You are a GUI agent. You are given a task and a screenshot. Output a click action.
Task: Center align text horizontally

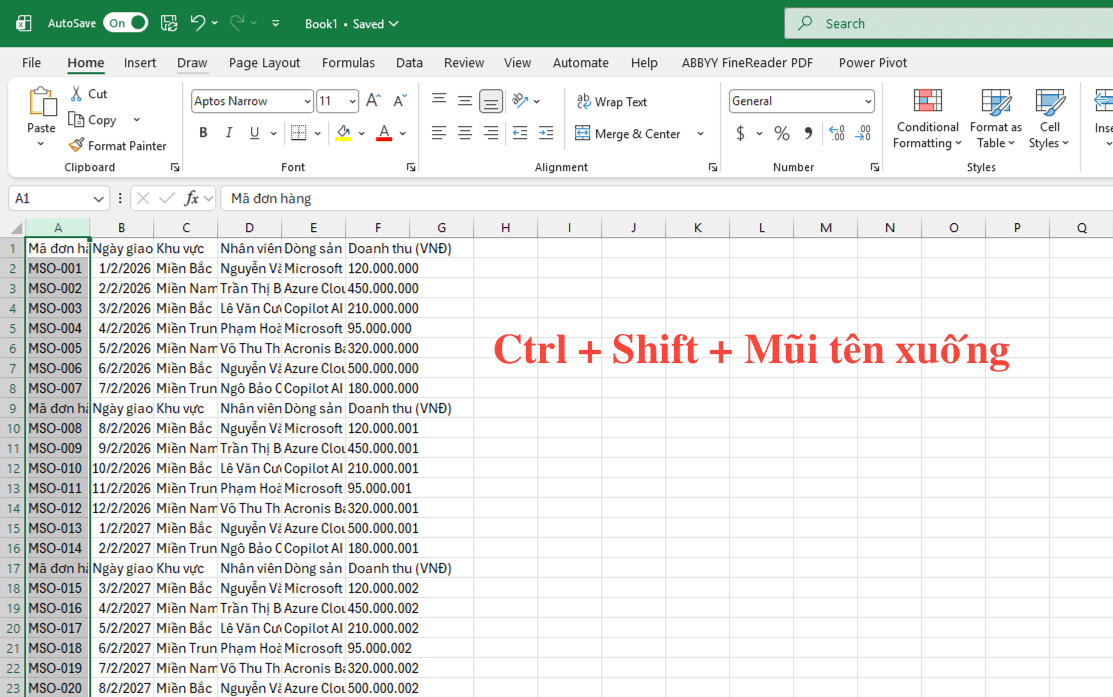click(x=465, y=133)
